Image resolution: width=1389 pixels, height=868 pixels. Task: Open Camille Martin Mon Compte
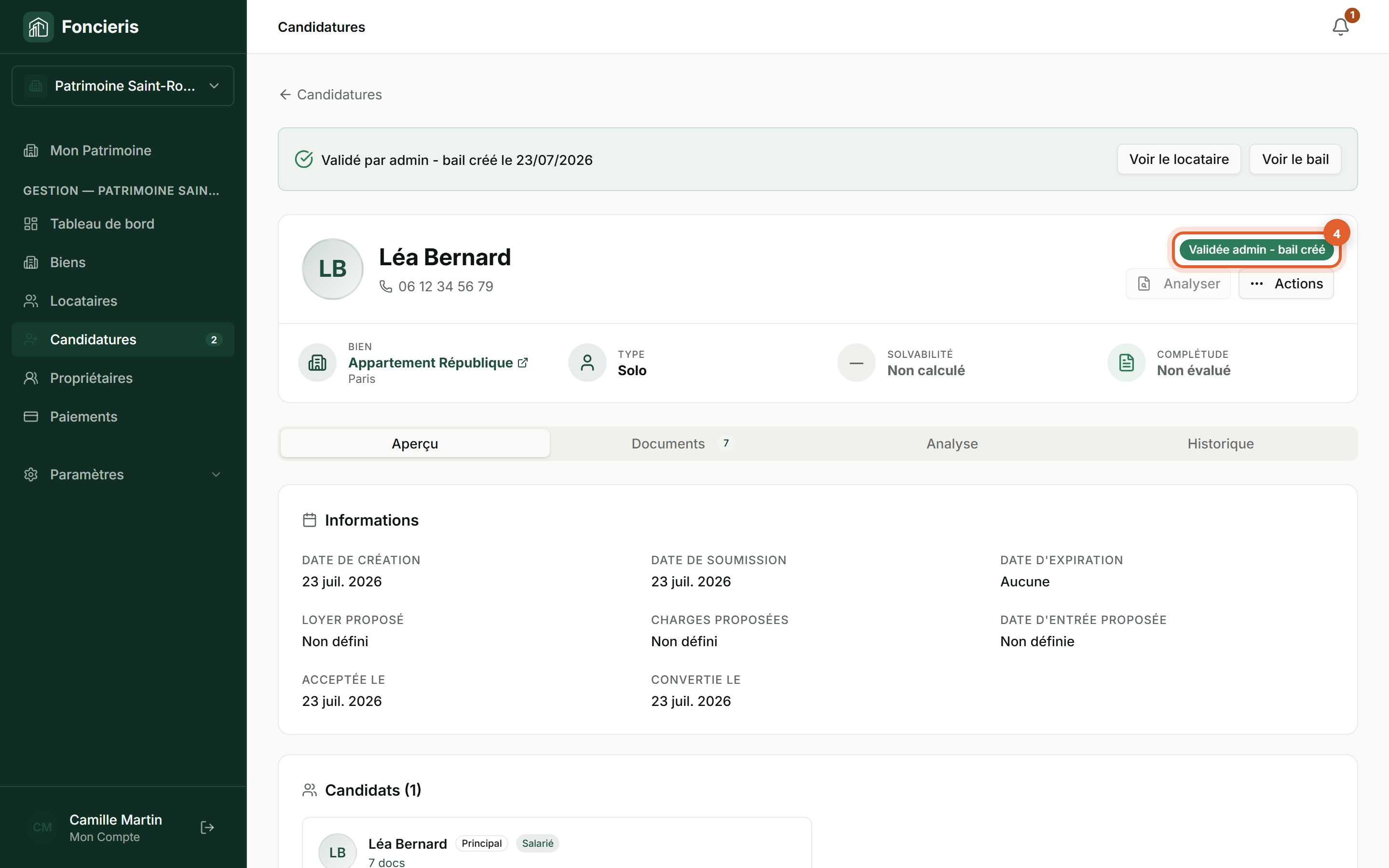click(x=115, y=827)
